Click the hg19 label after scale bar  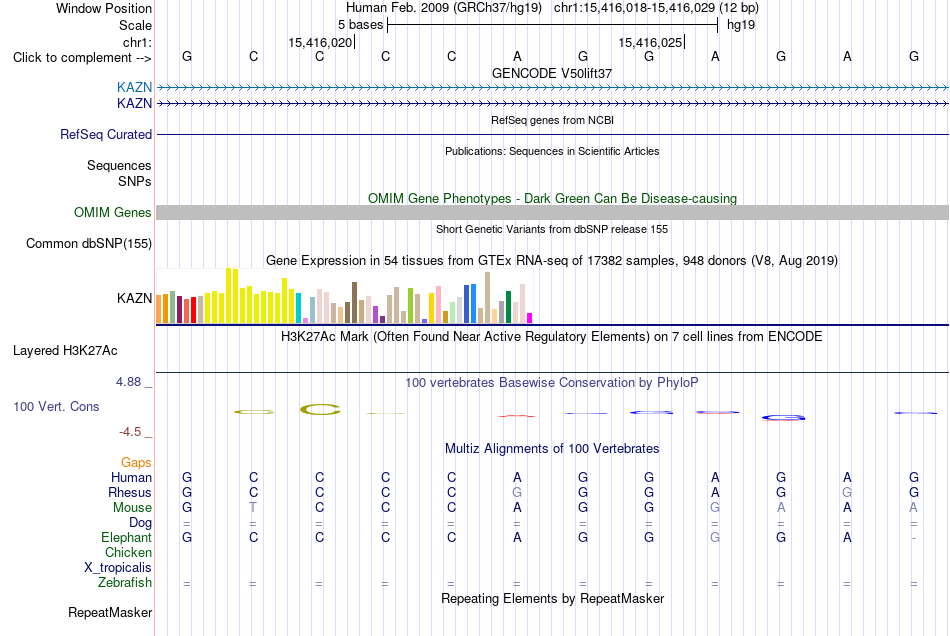coord(741,25)
